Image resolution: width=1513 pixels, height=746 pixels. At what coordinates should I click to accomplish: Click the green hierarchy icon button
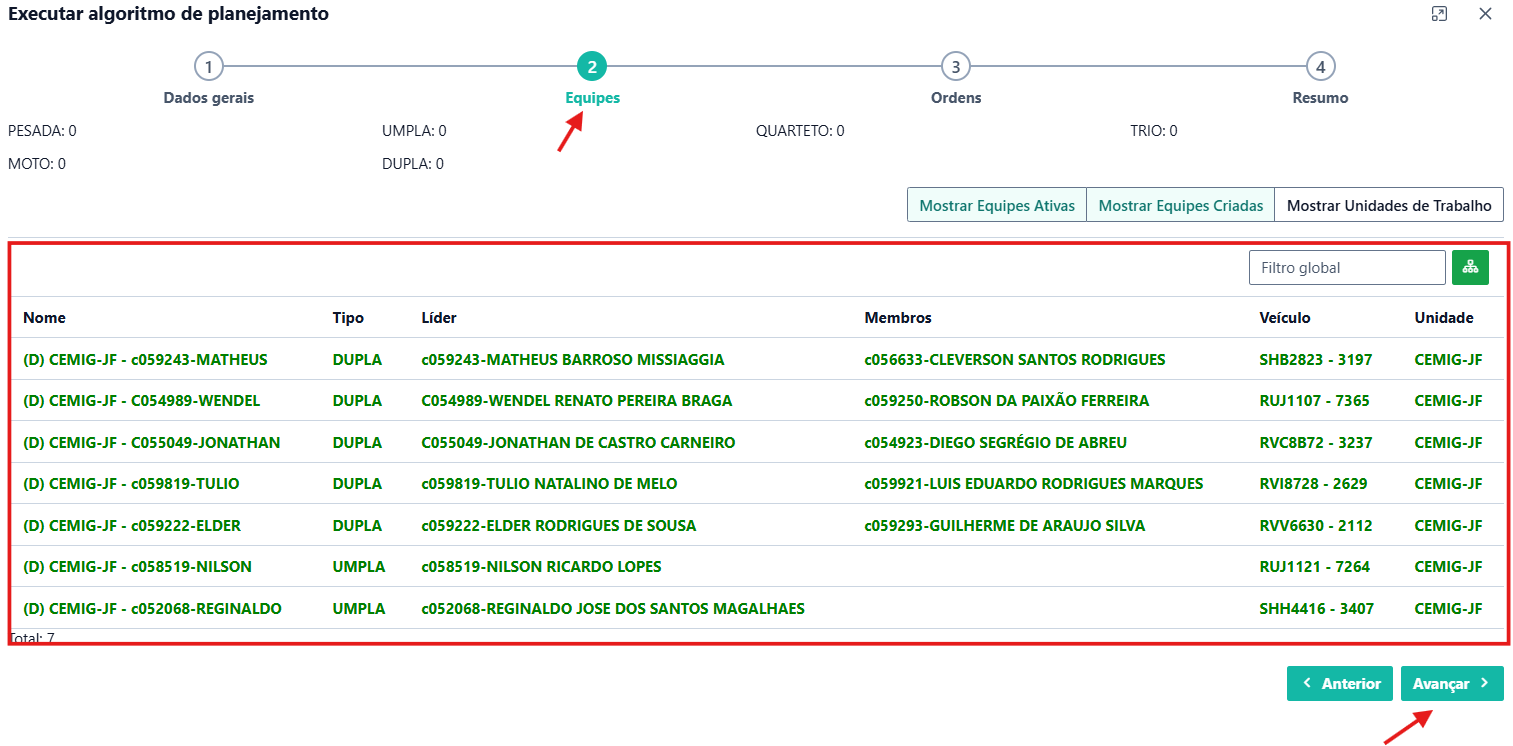(x=1470, y=267)
